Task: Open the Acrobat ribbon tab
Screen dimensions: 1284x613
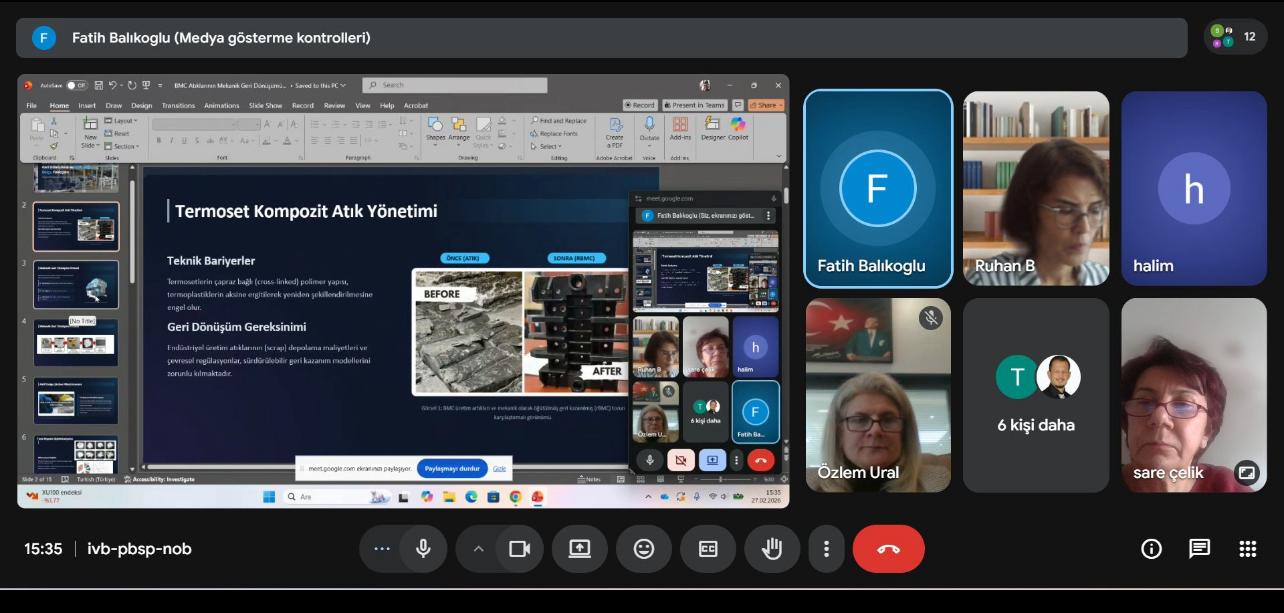Action: (x=416, y=105)
